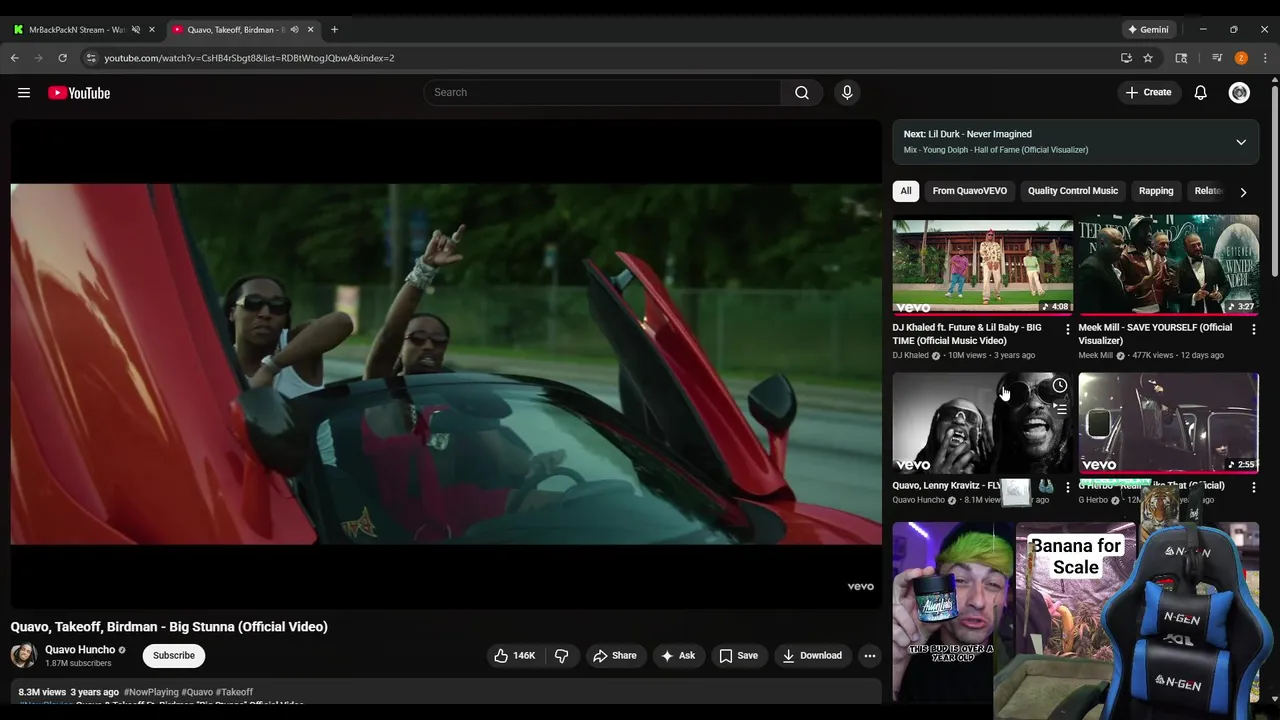
Task: Close the Quavo Big Stunna tab
Action: pyautogui.click(x=310, y=30)
